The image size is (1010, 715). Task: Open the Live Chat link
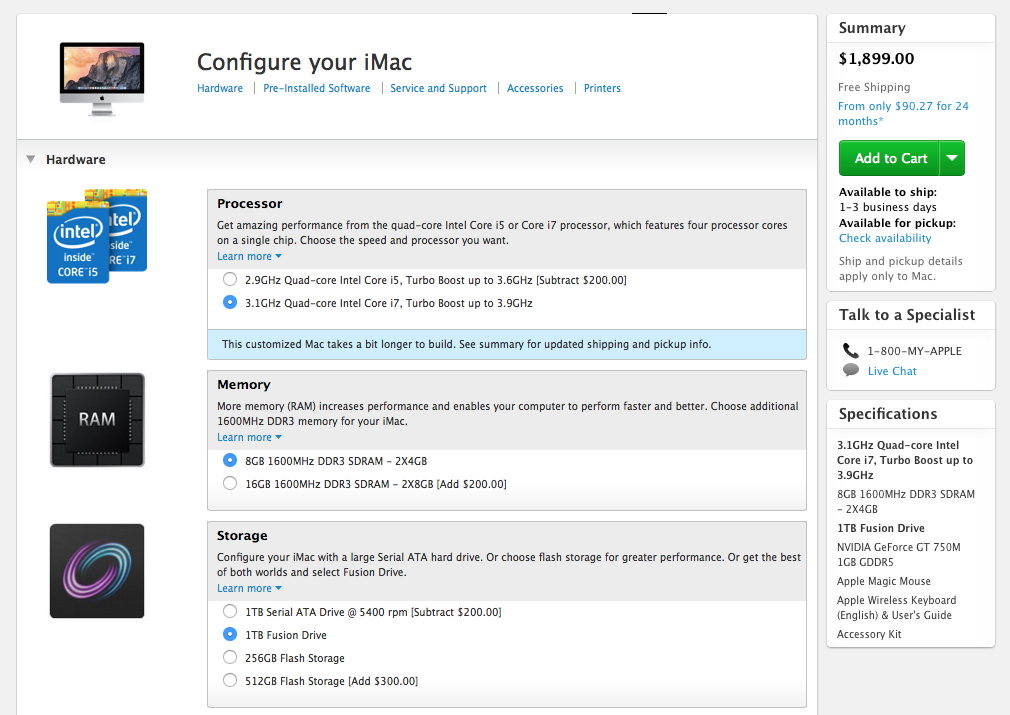[x=892, y=371]
